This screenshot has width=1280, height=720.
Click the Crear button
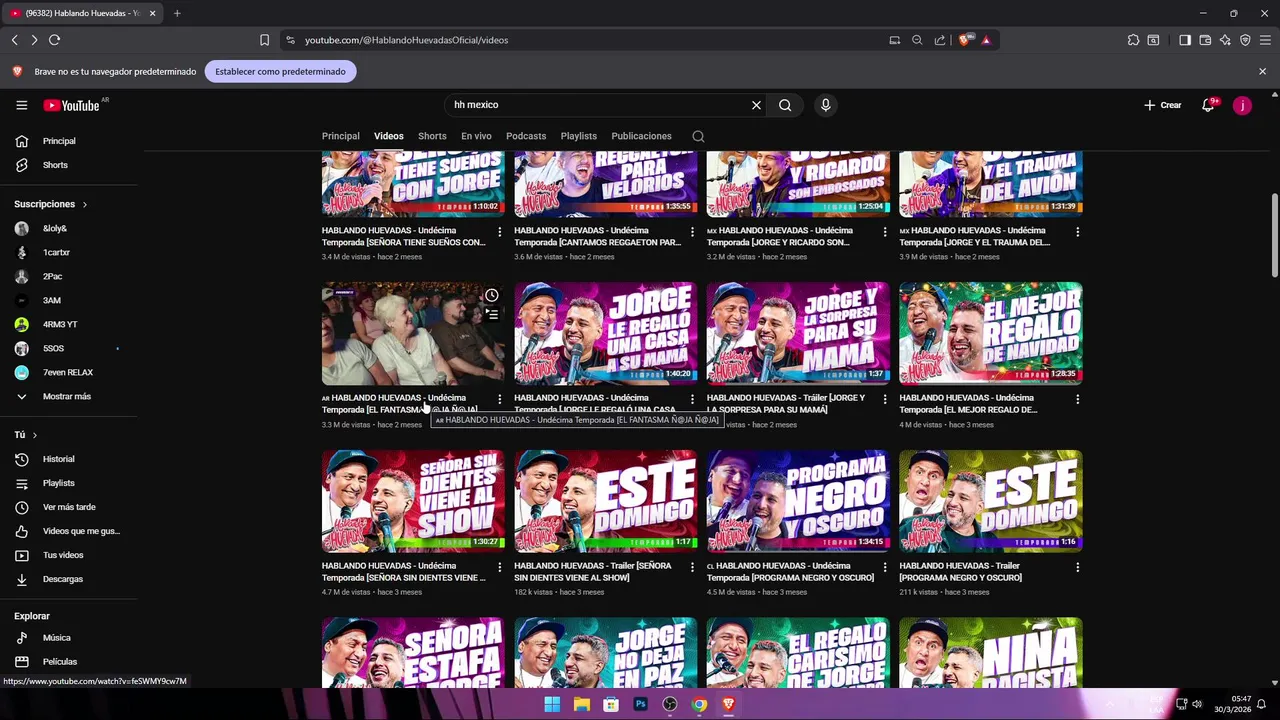[x=1163, y=105]
